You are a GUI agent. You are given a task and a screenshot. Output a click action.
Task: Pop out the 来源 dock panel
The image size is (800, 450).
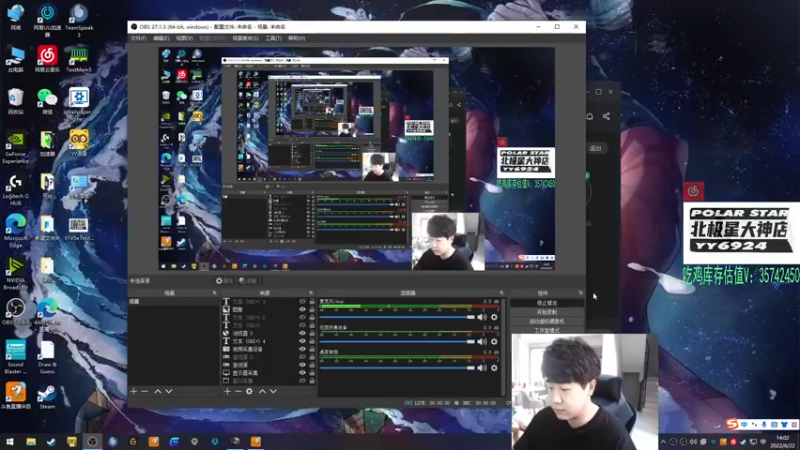[311, 293]
